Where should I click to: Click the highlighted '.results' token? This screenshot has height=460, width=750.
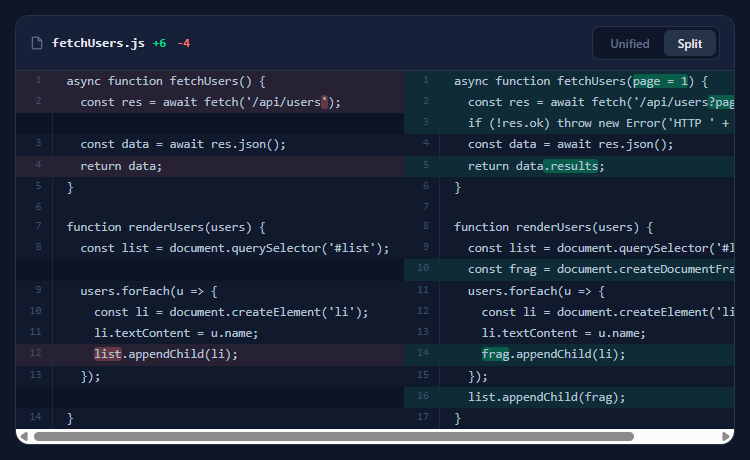point(571,166)
